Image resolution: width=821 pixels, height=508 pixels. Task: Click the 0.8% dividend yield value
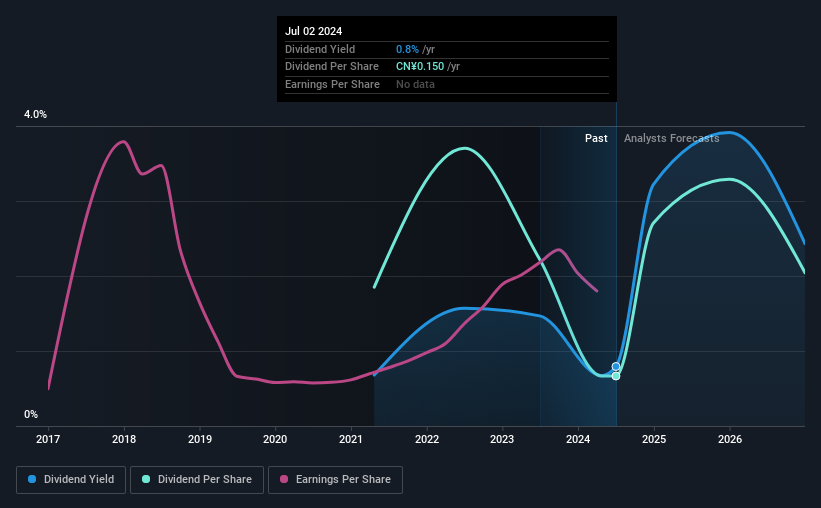pyautogui.click(x=407, y=49)
